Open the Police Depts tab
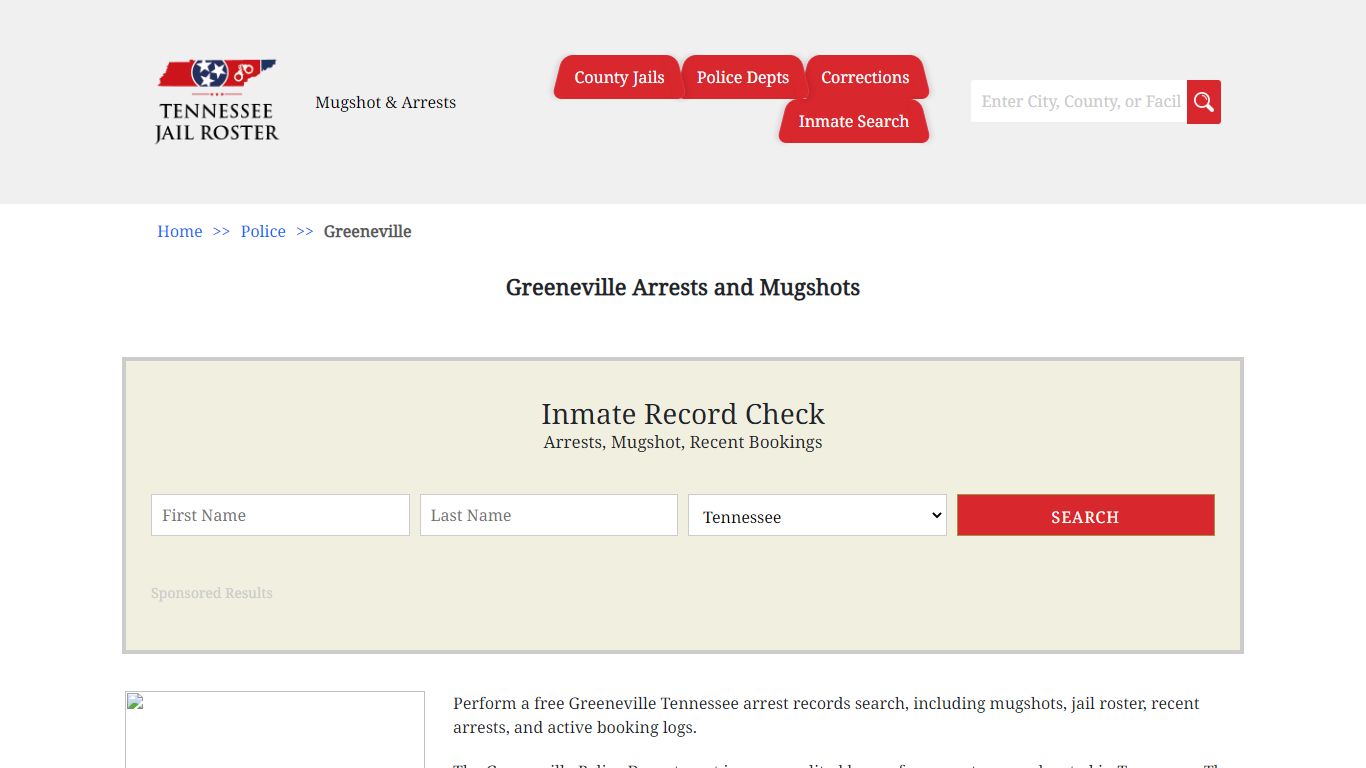The image size is (1366, 768). pos(743,77)
